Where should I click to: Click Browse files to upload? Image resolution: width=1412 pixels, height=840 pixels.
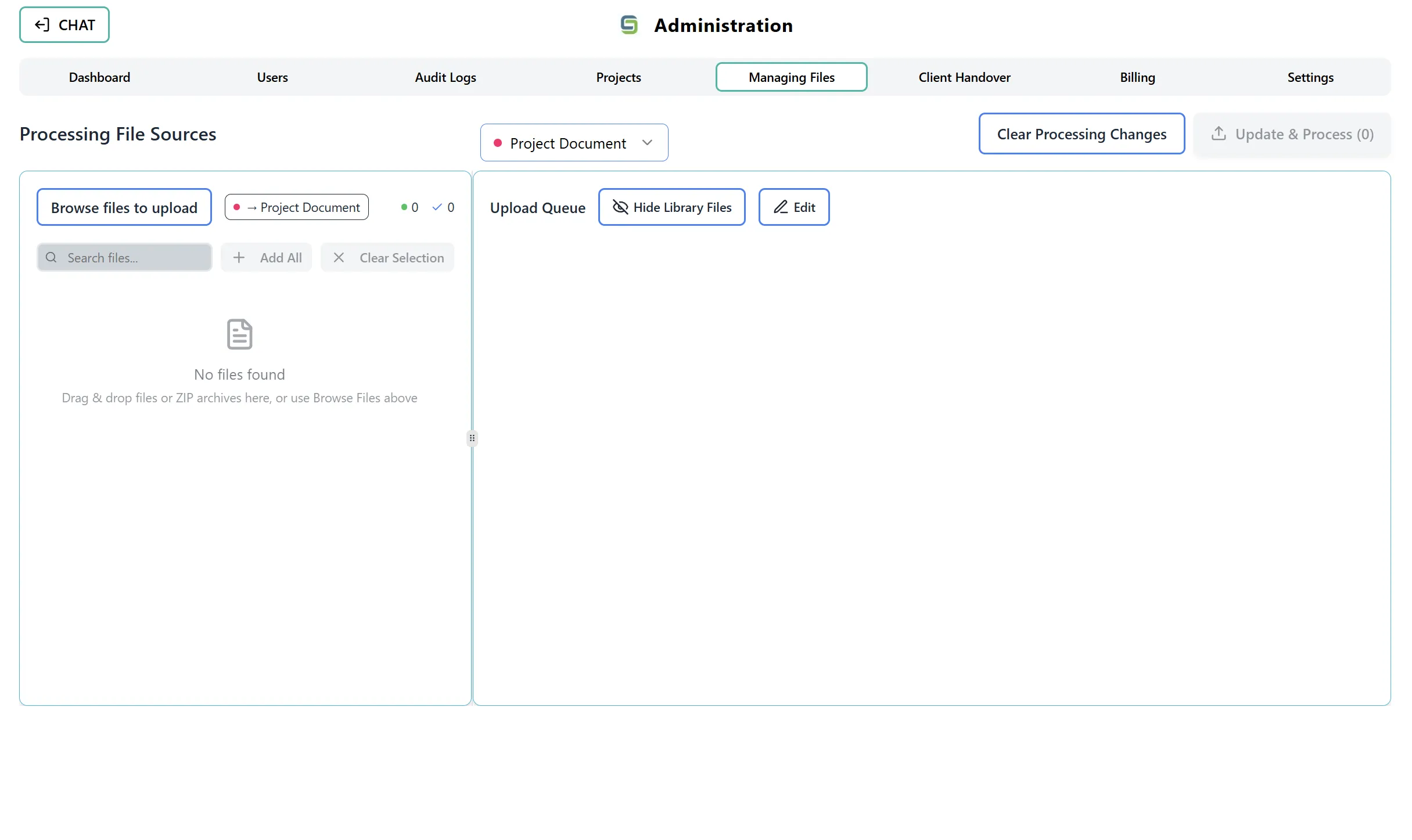pyautogui.click(x=124, y=207)
